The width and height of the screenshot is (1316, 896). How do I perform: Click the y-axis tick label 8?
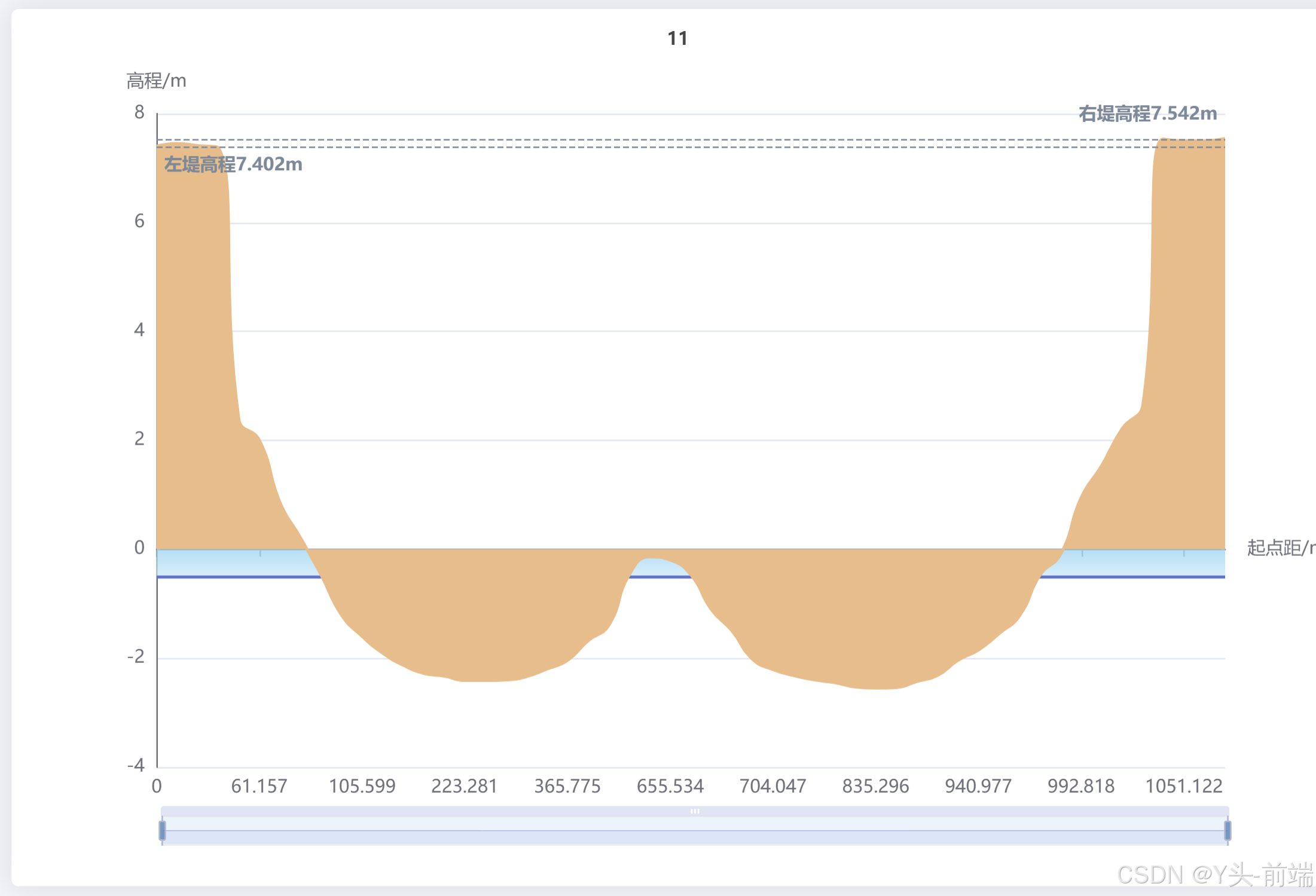(x=139, y=112)
